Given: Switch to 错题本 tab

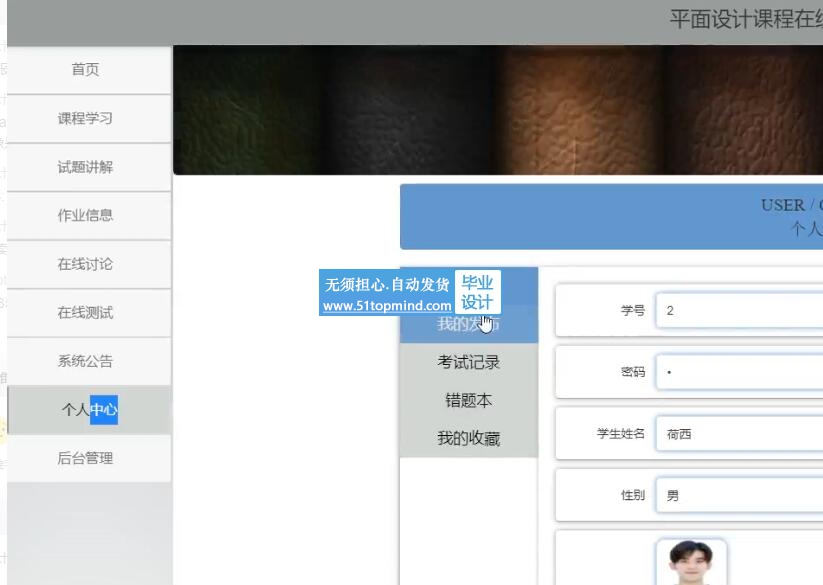Looking at the screenshot, I should pyautogui.click(x=469, y=401).
